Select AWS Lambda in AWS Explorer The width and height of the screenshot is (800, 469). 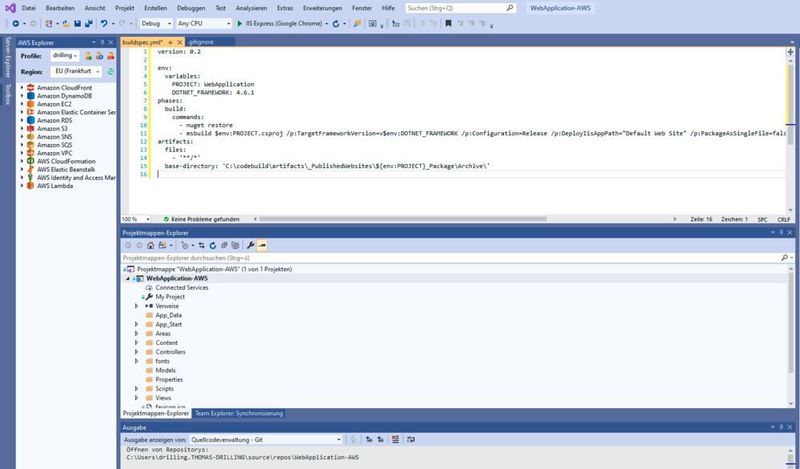(55, 186)
